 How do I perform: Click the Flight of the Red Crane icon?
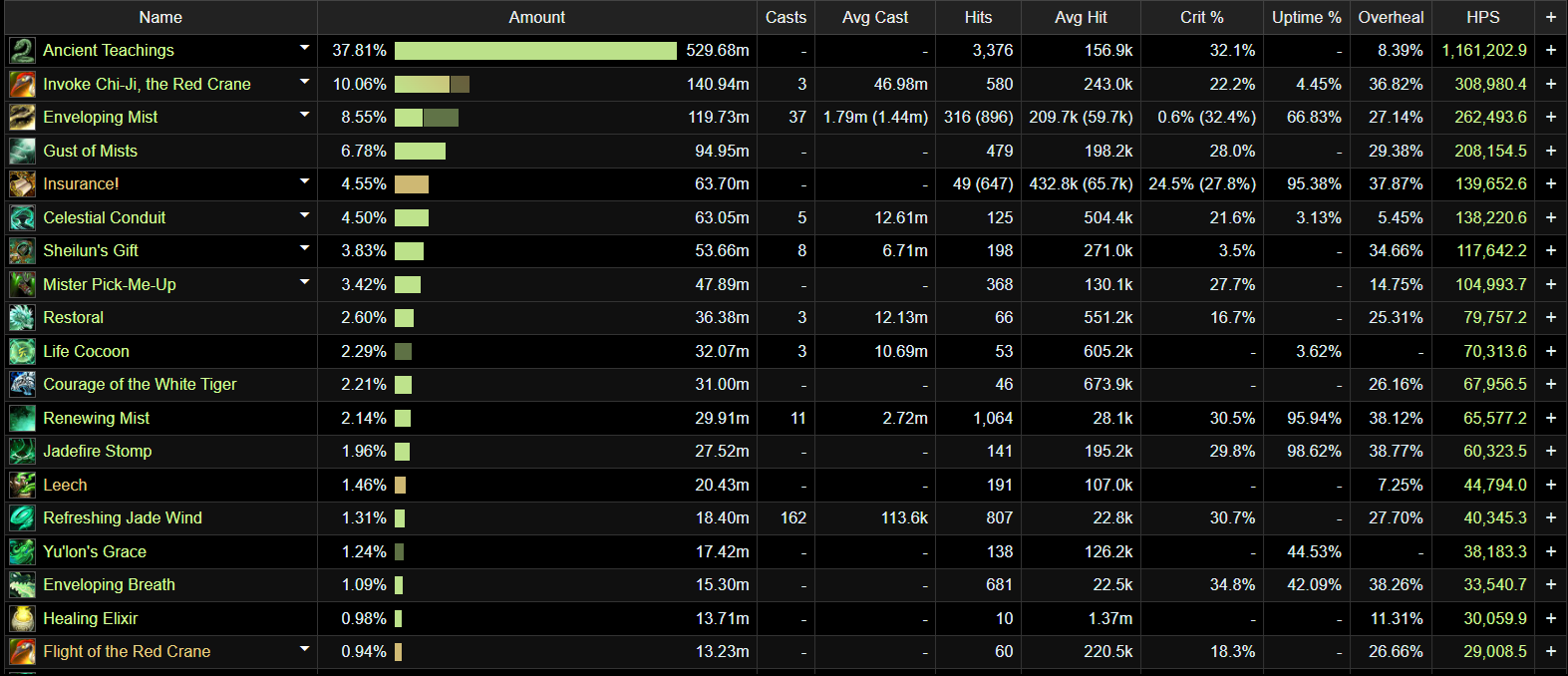pyautogui.click(x=22, y=652)
